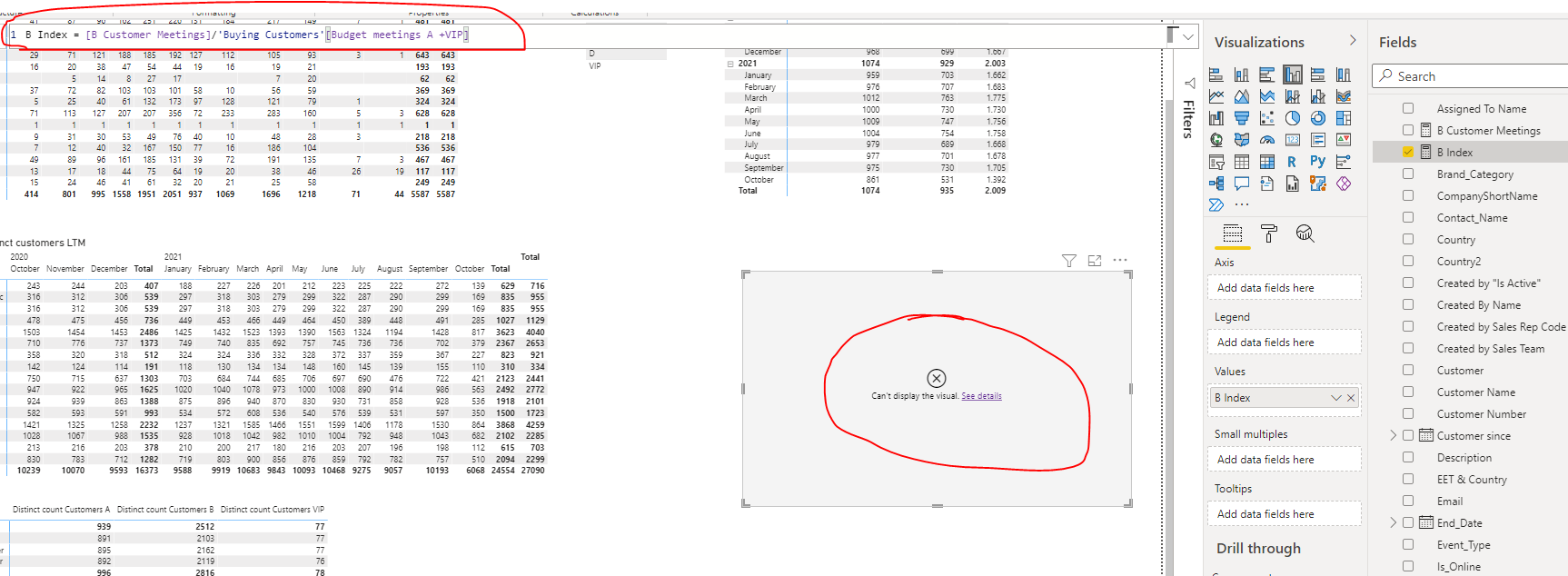The image size is (1568, 576).
Task: Select the Slicer visual
Action: coord(1216,162)
